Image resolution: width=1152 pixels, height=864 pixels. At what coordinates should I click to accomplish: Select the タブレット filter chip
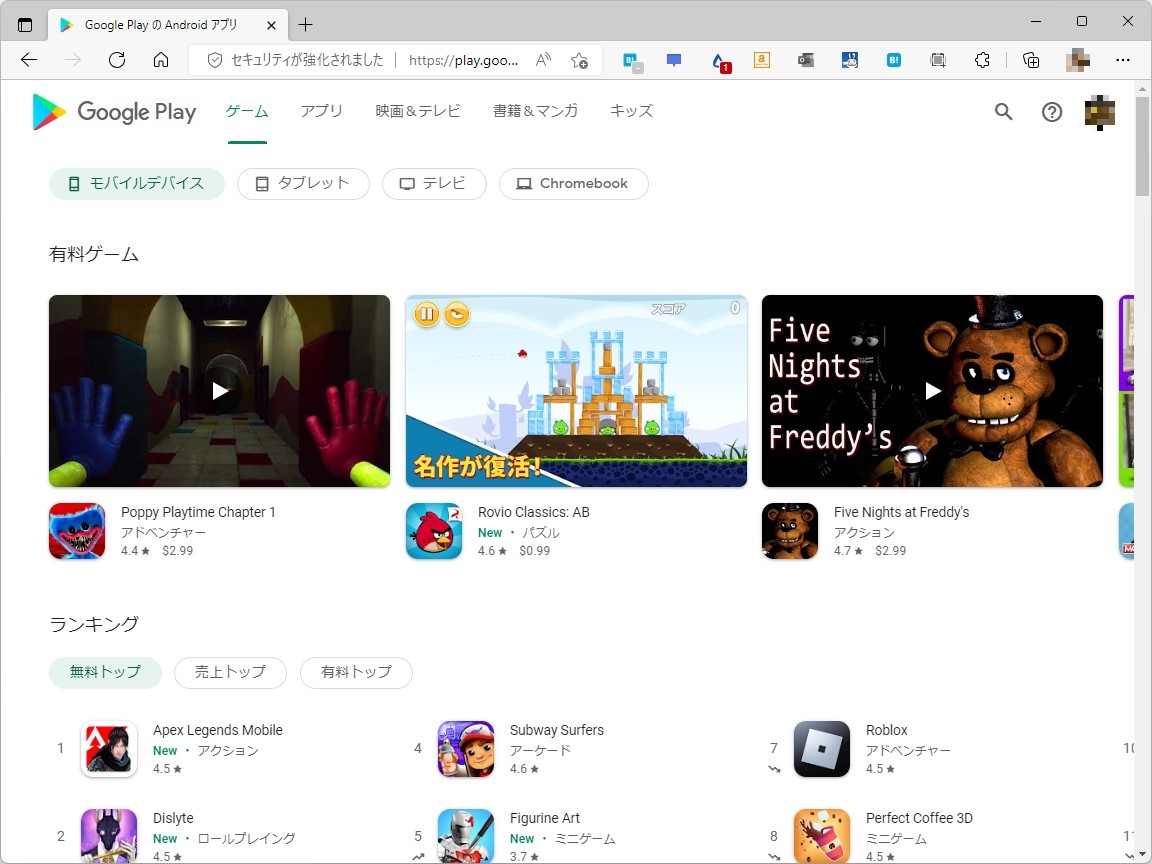pyautogui.click(x=303, y=184)
